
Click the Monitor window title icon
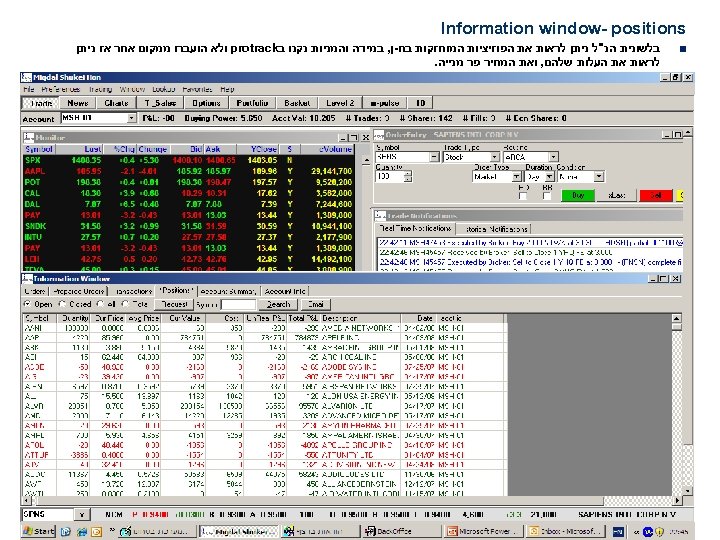coord(28,137)
